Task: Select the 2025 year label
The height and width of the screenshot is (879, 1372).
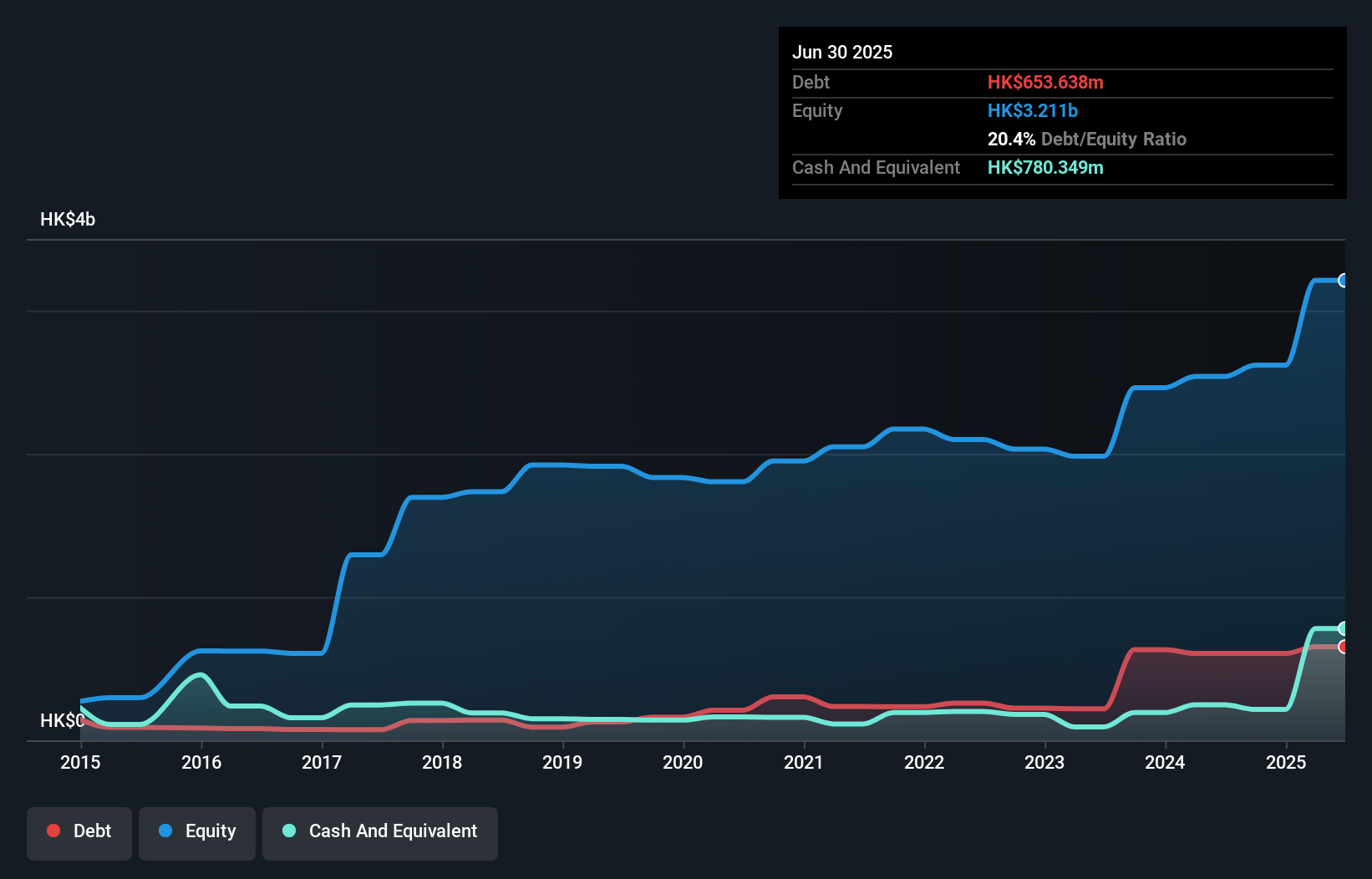Action: 1286,762
